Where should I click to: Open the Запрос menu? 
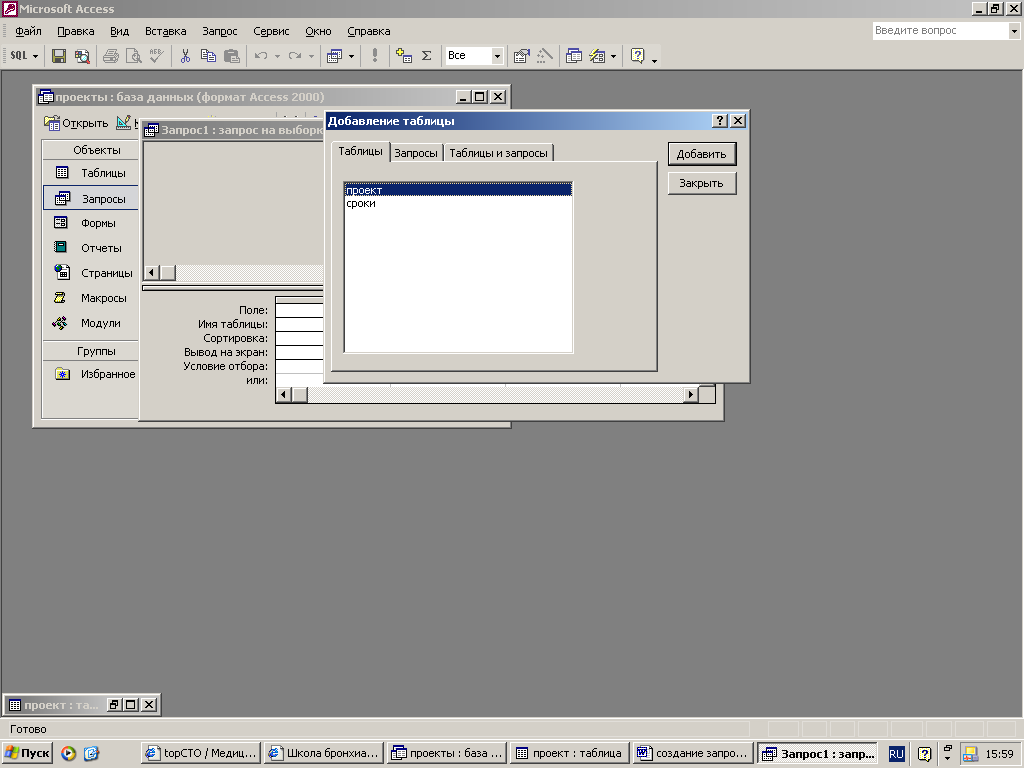coord(219,31)
